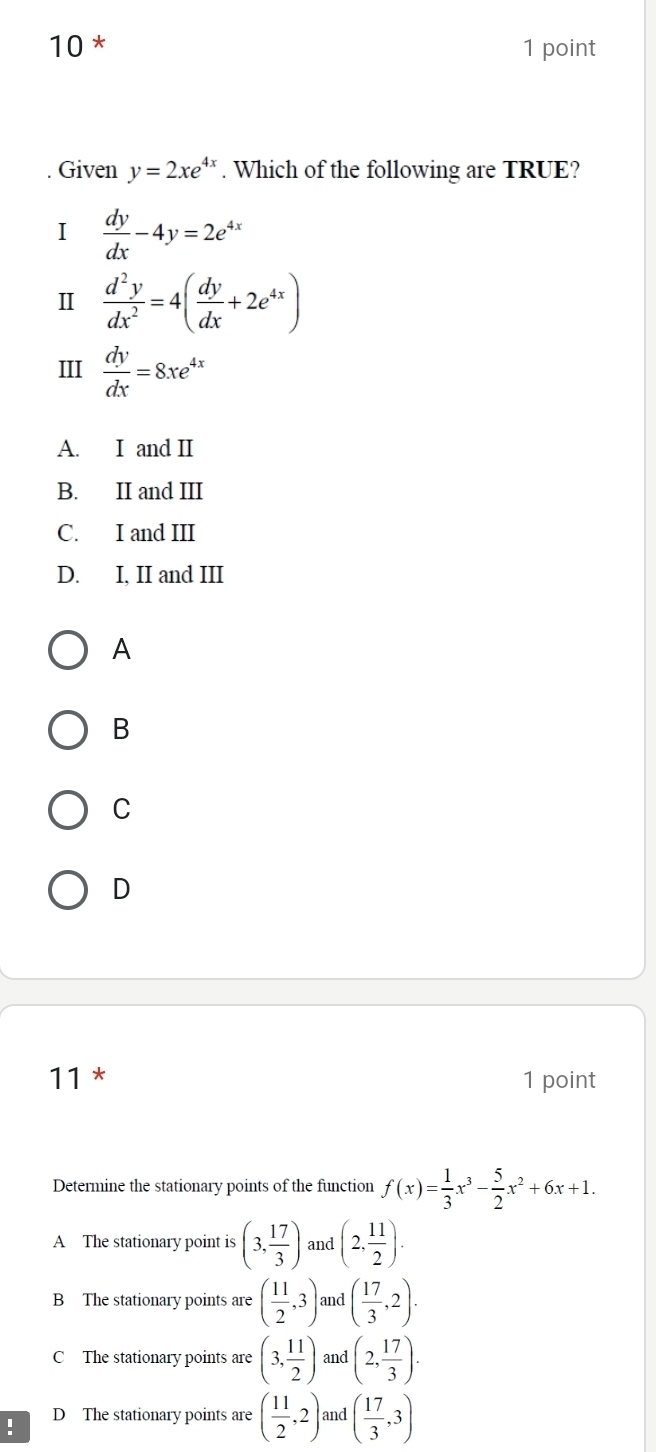Image resolution: width=656 pixels, height=1452 pixels.
Task: Click the choice text "B. II and III"
Action: tap(131, 491)
